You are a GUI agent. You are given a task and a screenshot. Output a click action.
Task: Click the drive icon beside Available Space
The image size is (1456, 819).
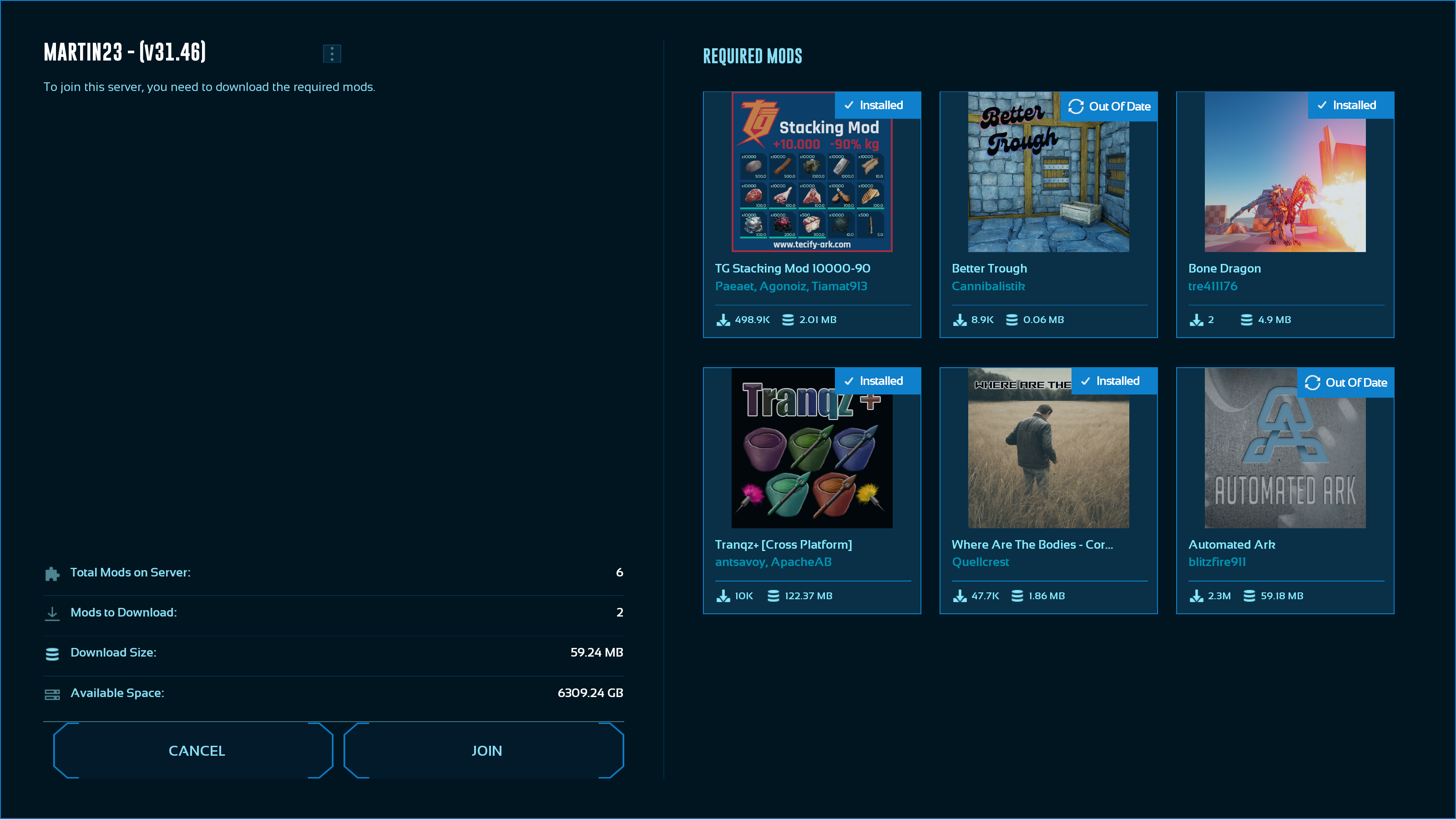point(52,694)
